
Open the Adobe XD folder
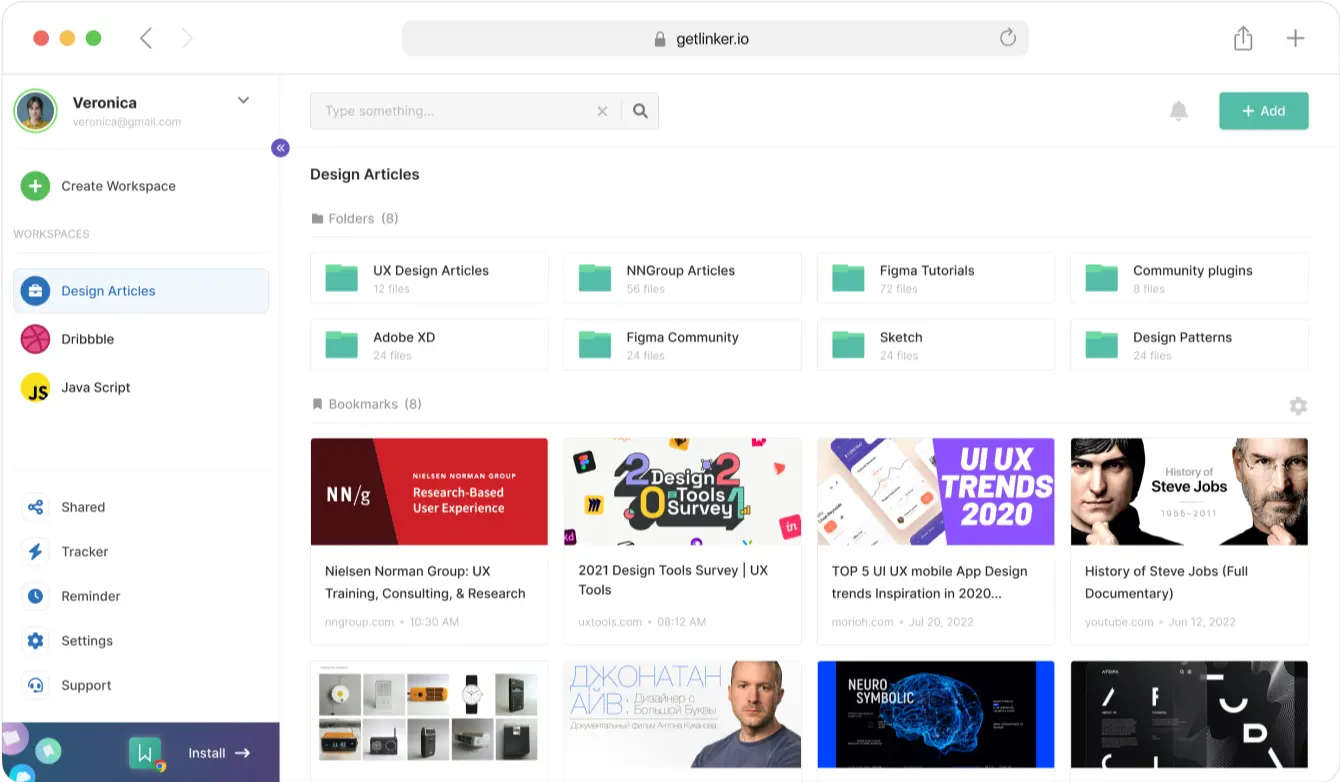[430, 345]
